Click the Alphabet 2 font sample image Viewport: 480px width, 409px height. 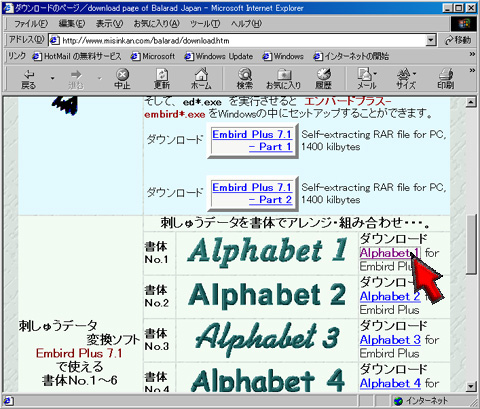[x=267, y=295]
